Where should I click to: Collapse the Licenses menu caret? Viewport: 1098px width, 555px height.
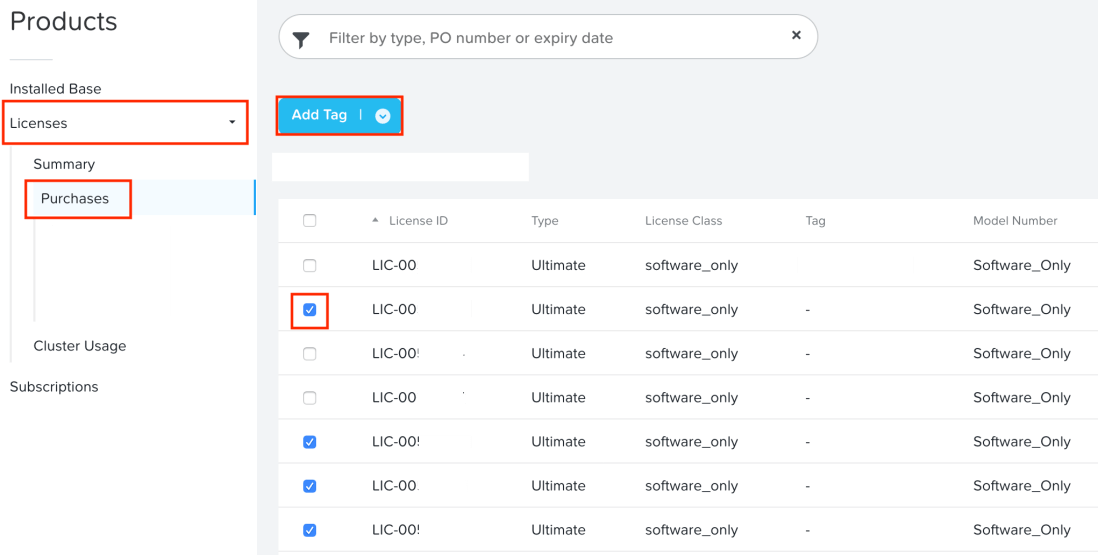[x=232, y=123]
